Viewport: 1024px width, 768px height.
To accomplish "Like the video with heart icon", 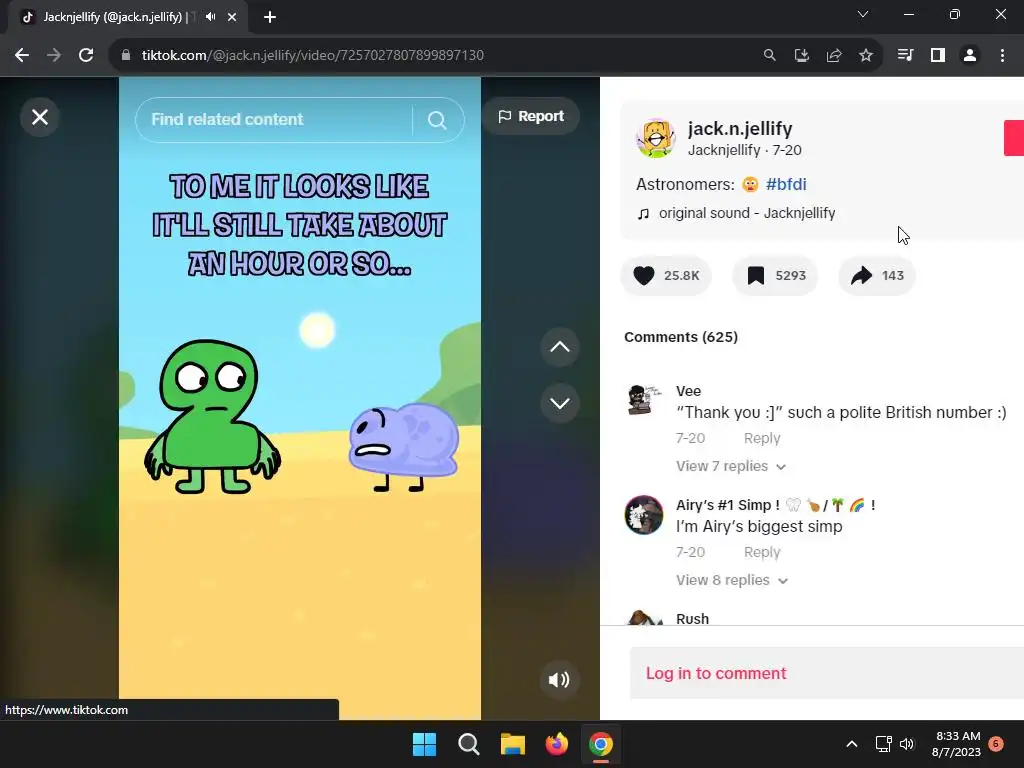I will tap(644, 276).
